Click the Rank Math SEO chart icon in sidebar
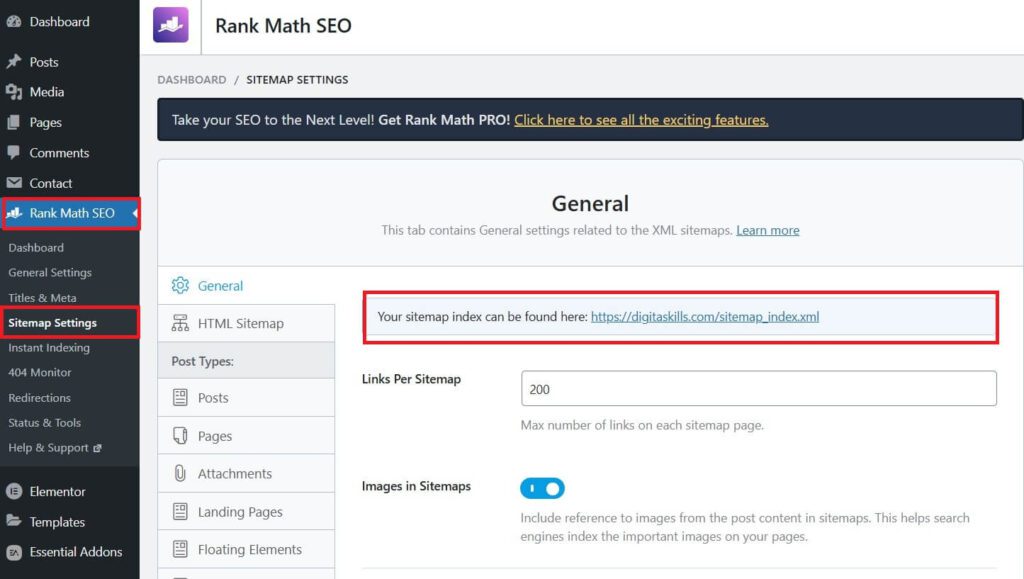Screen dimensions: 1024x579 (14, 213)
